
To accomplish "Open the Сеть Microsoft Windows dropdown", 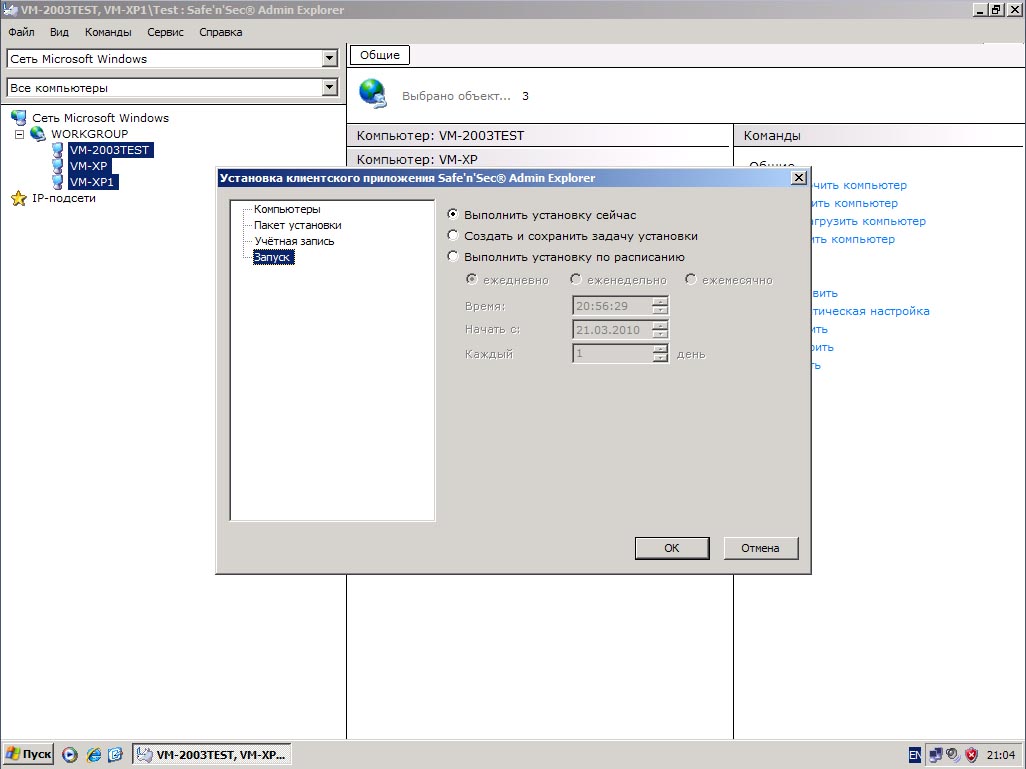I will pyautogui.click(x=329, y=58).
